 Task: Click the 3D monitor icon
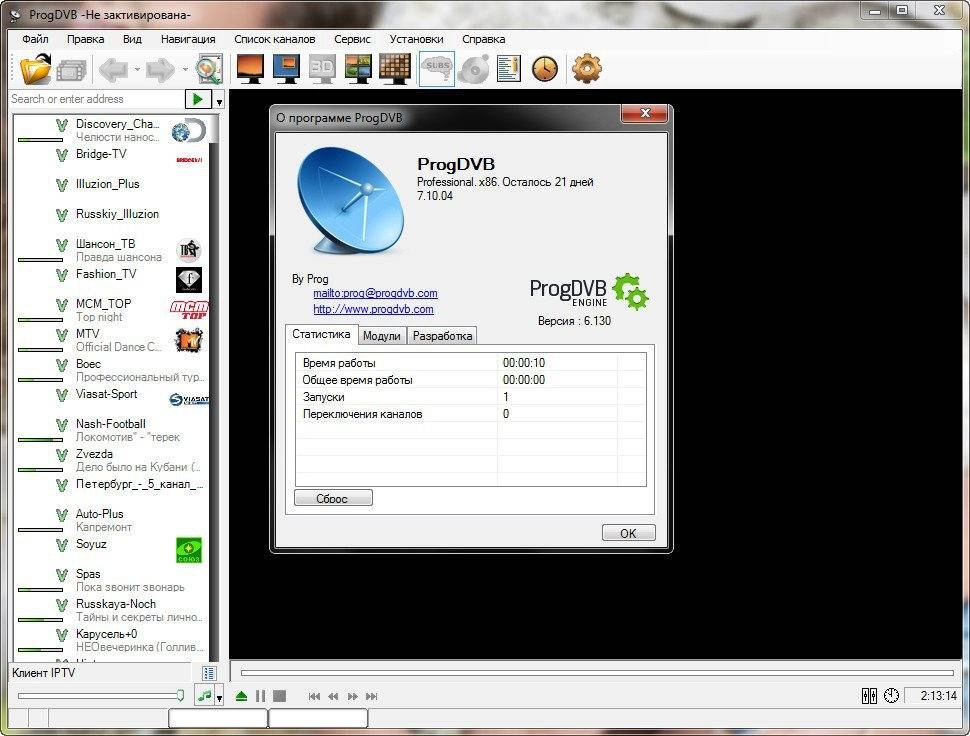pyautogui.click(x=322, y=68)
